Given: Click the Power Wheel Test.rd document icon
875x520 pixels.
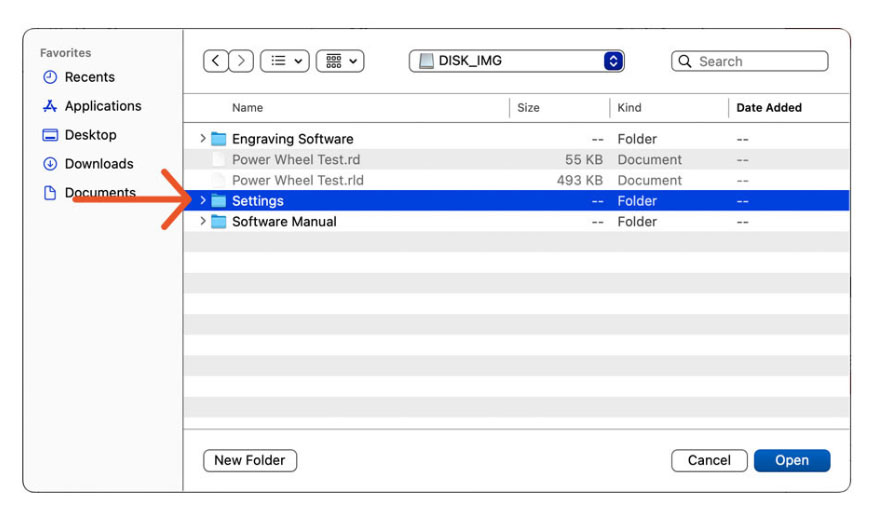Looking at the screenshot, I should pyautogui.click(x=219, y=160).
